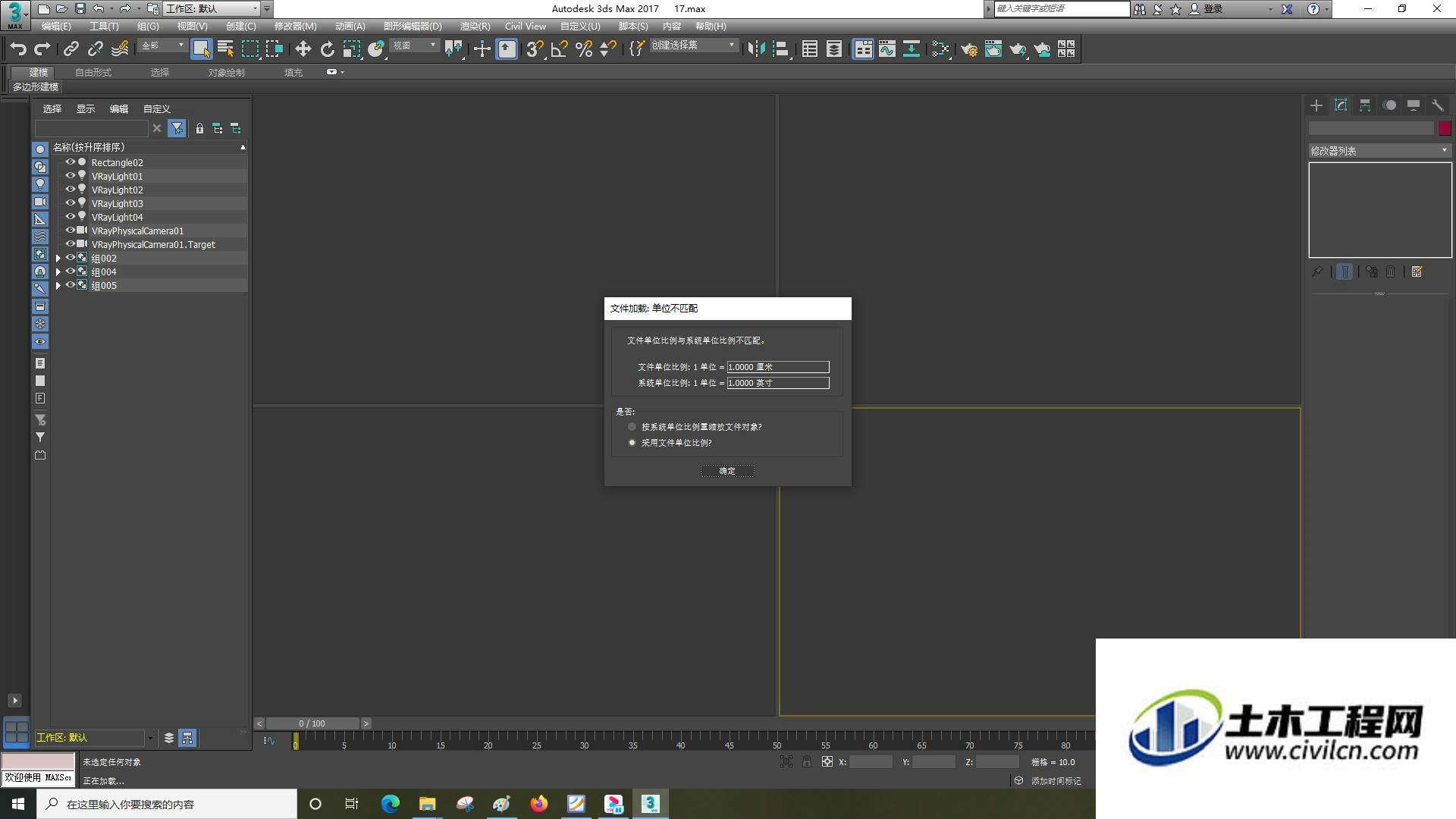Open the 渲染(R) menu
The height and width of the screenshot is (819, 1456).
point(475,27)
